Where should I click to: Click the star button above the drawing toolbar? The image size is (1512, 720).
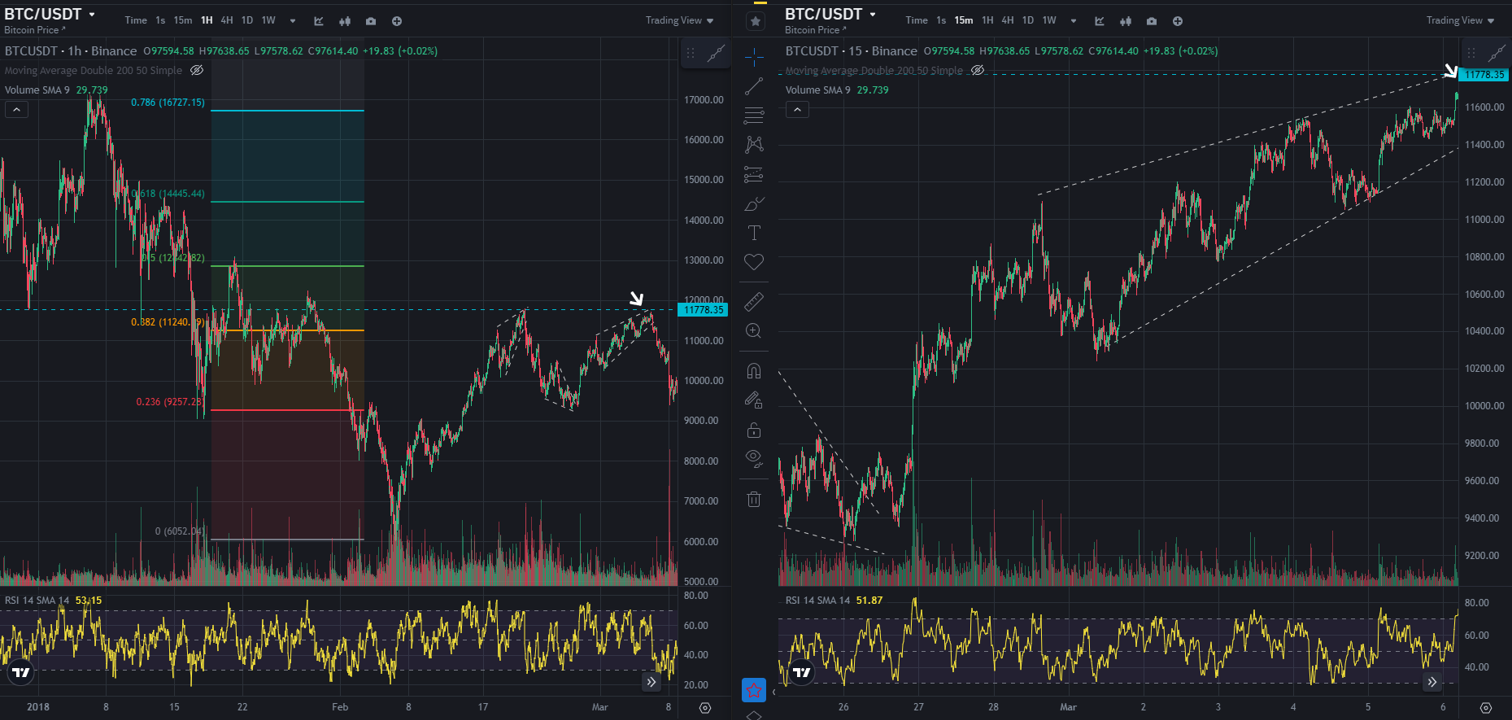click(755, 21)
